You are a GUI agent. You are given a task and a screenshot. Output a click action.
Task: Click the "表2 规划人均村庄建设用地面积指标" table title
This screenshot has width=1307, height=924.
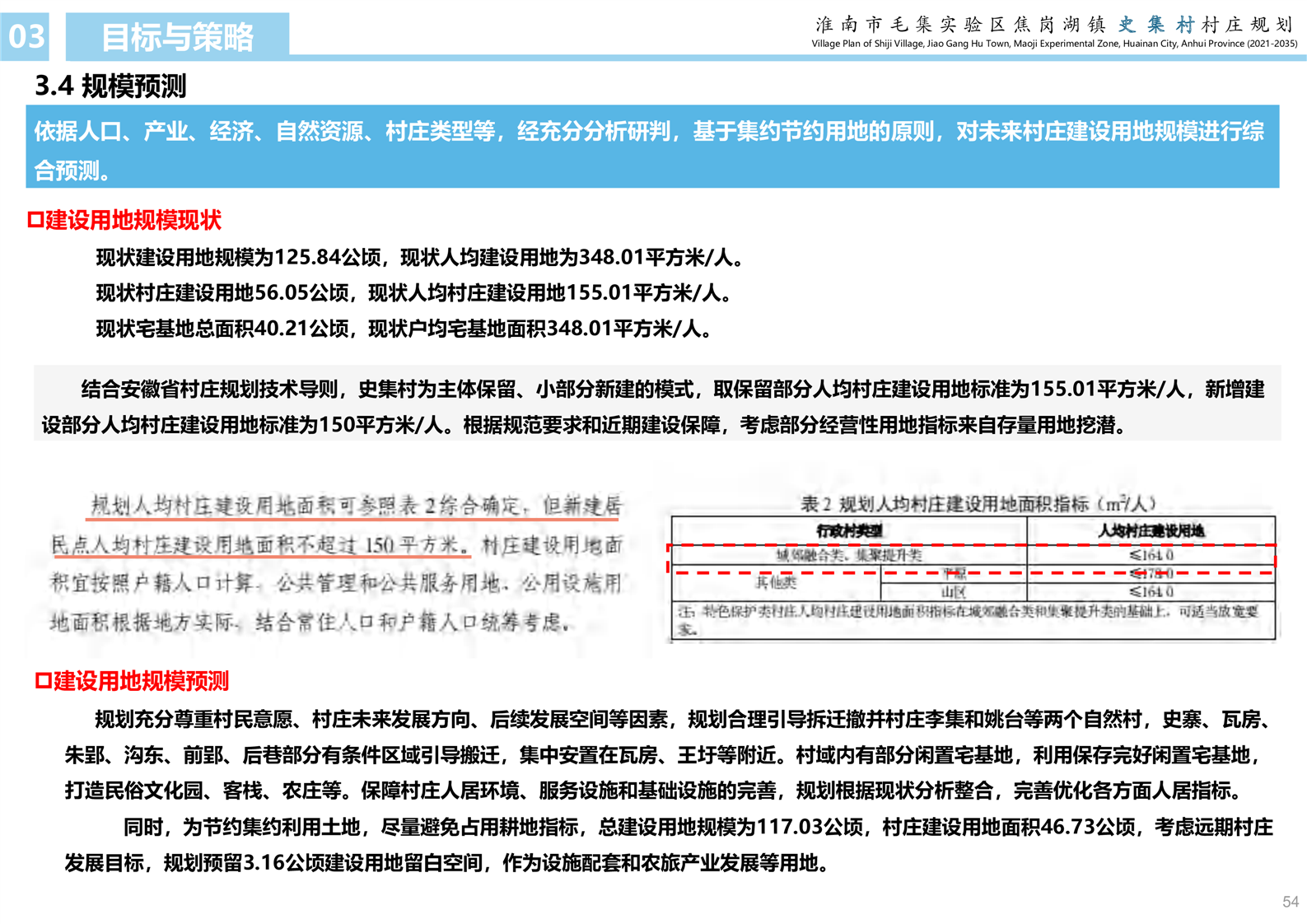click(978, 503)
